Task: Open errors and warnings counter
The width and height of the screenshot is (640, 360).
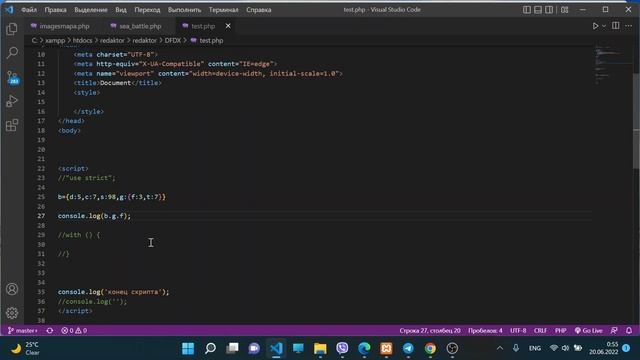Action: [74, 330]
